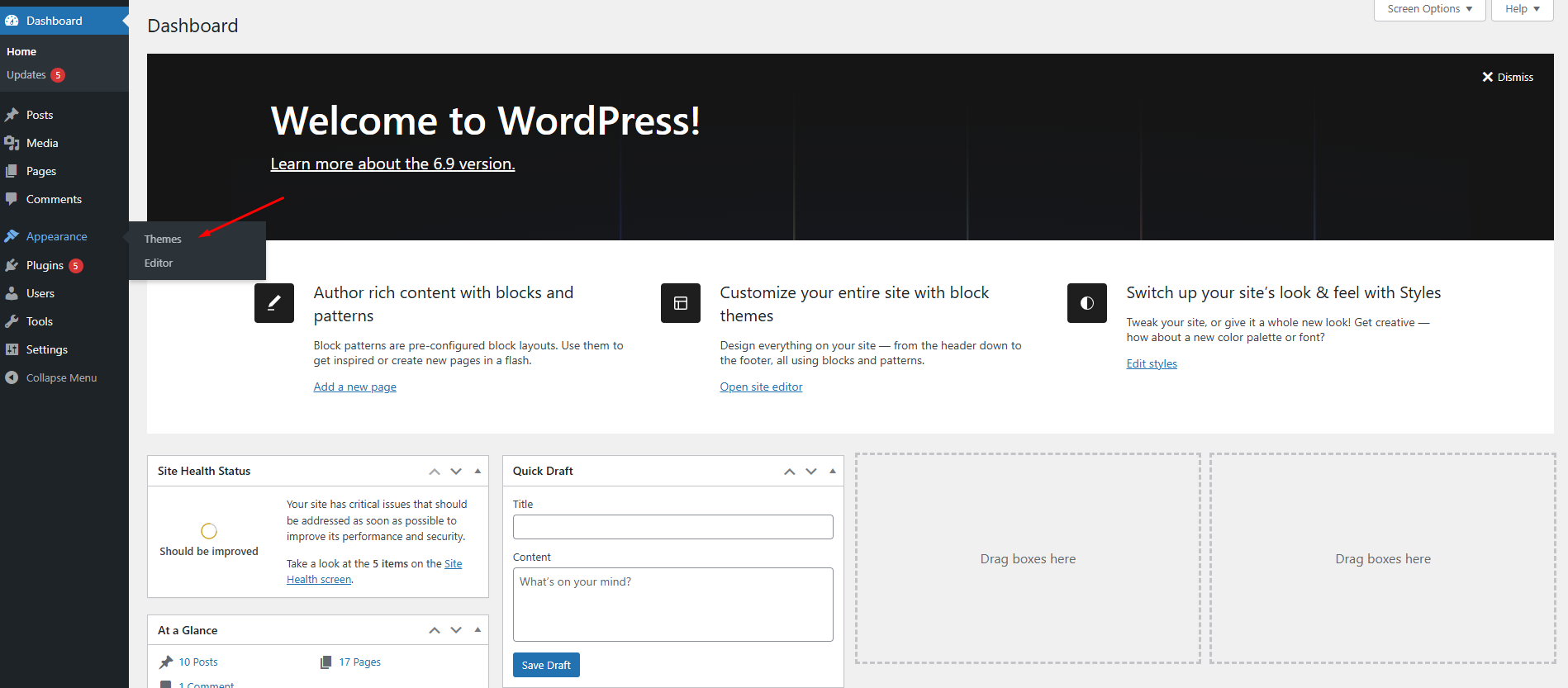Move Site Health Status box up
Viewport: 1568px width, 688px height.
[x=435, y=471]
